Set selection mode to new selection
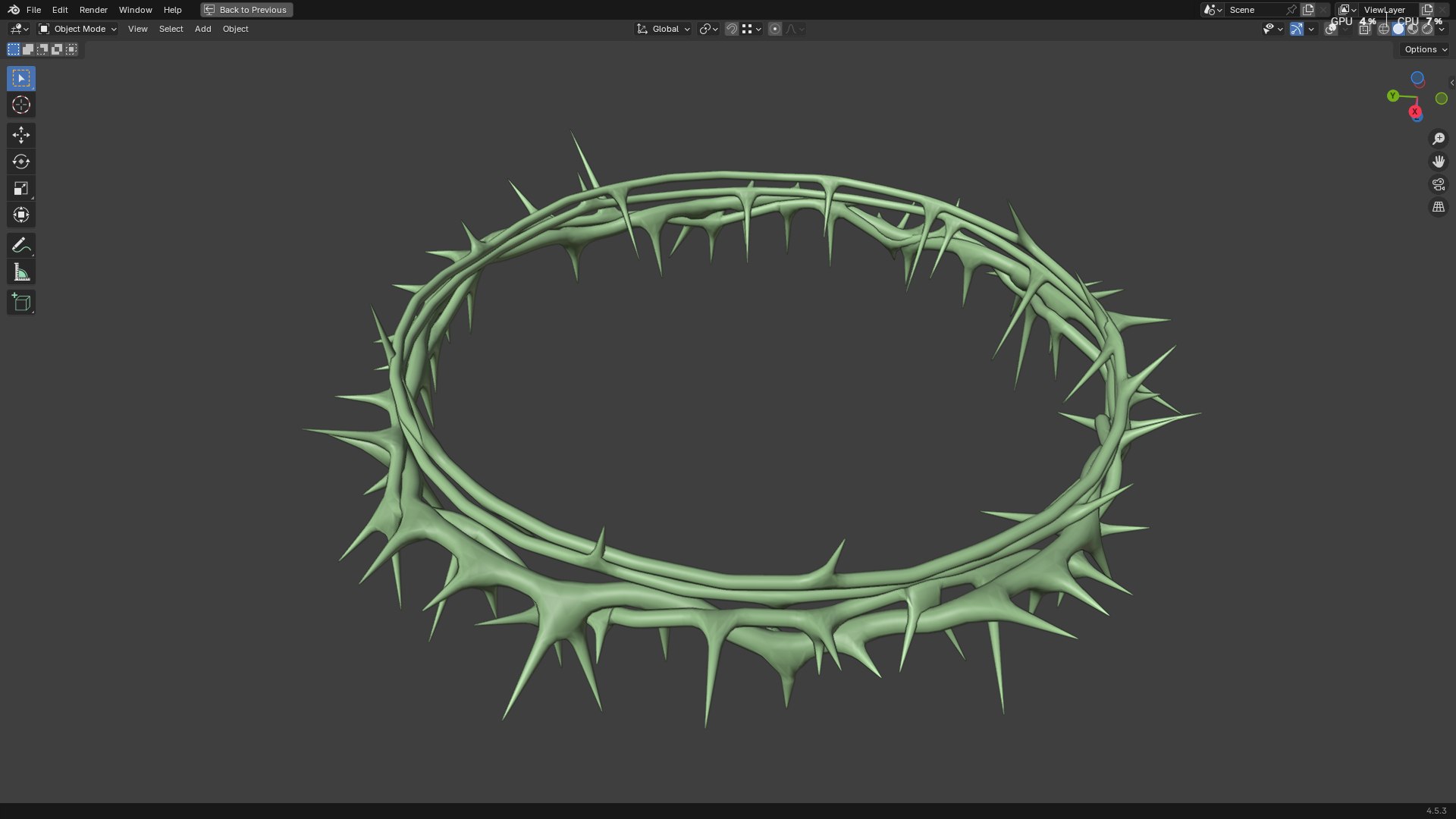This screenshot has height=819, width=1456. [14, 49]
